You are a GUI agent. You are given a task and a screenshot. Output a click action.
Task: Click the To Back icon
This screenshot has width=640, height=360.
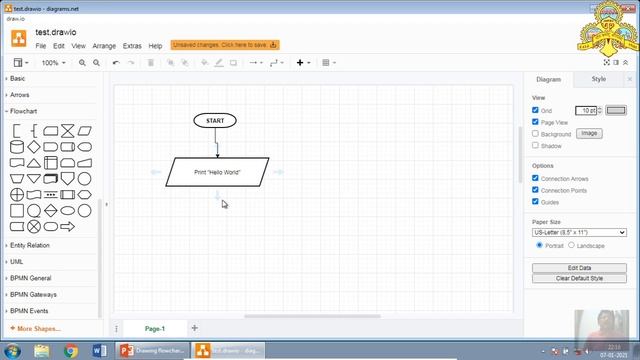click(x=185, y=63)
